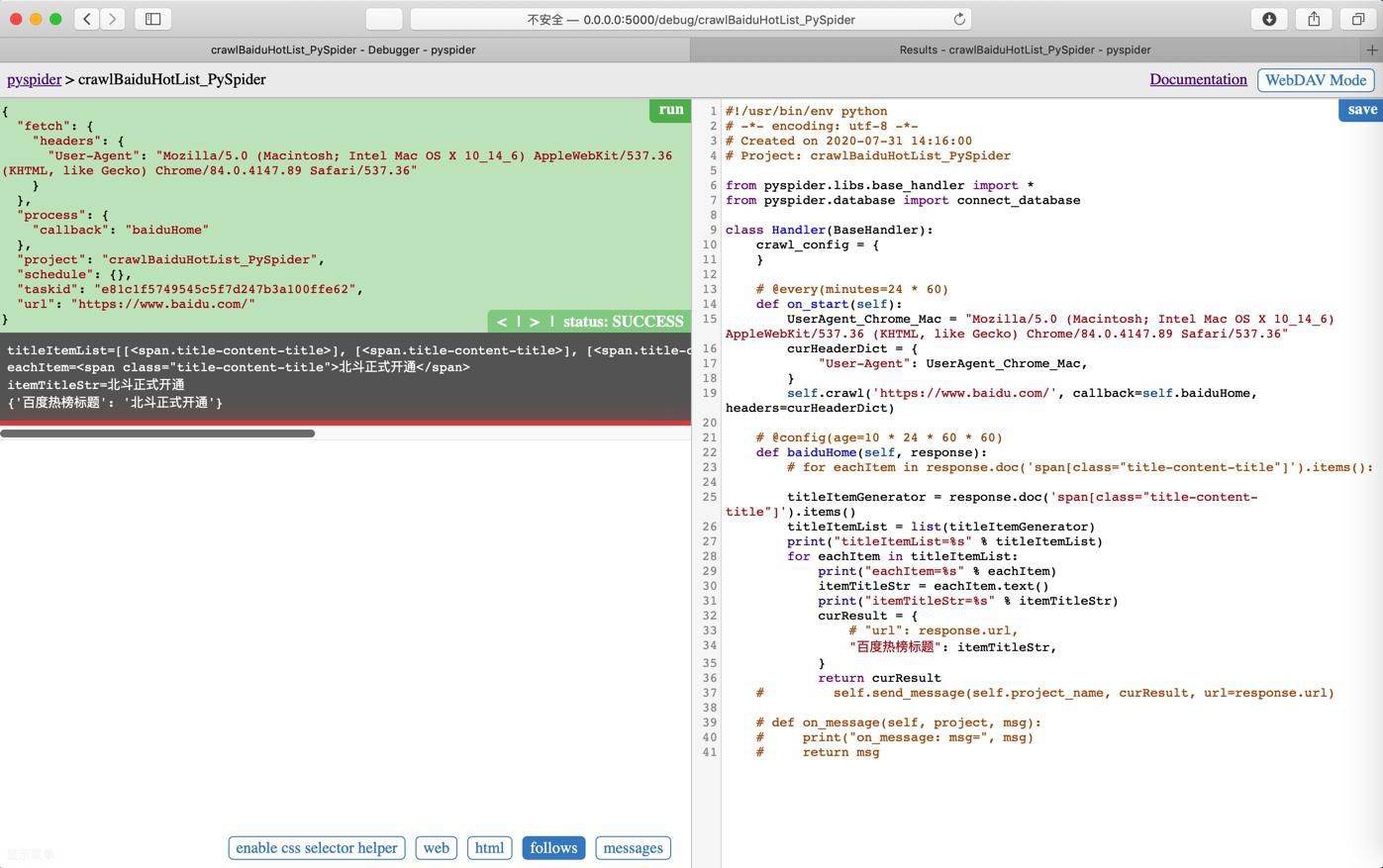The image size is (1383, 868).
Task: Save the script with save button
Action: (x=1361, y=110)
